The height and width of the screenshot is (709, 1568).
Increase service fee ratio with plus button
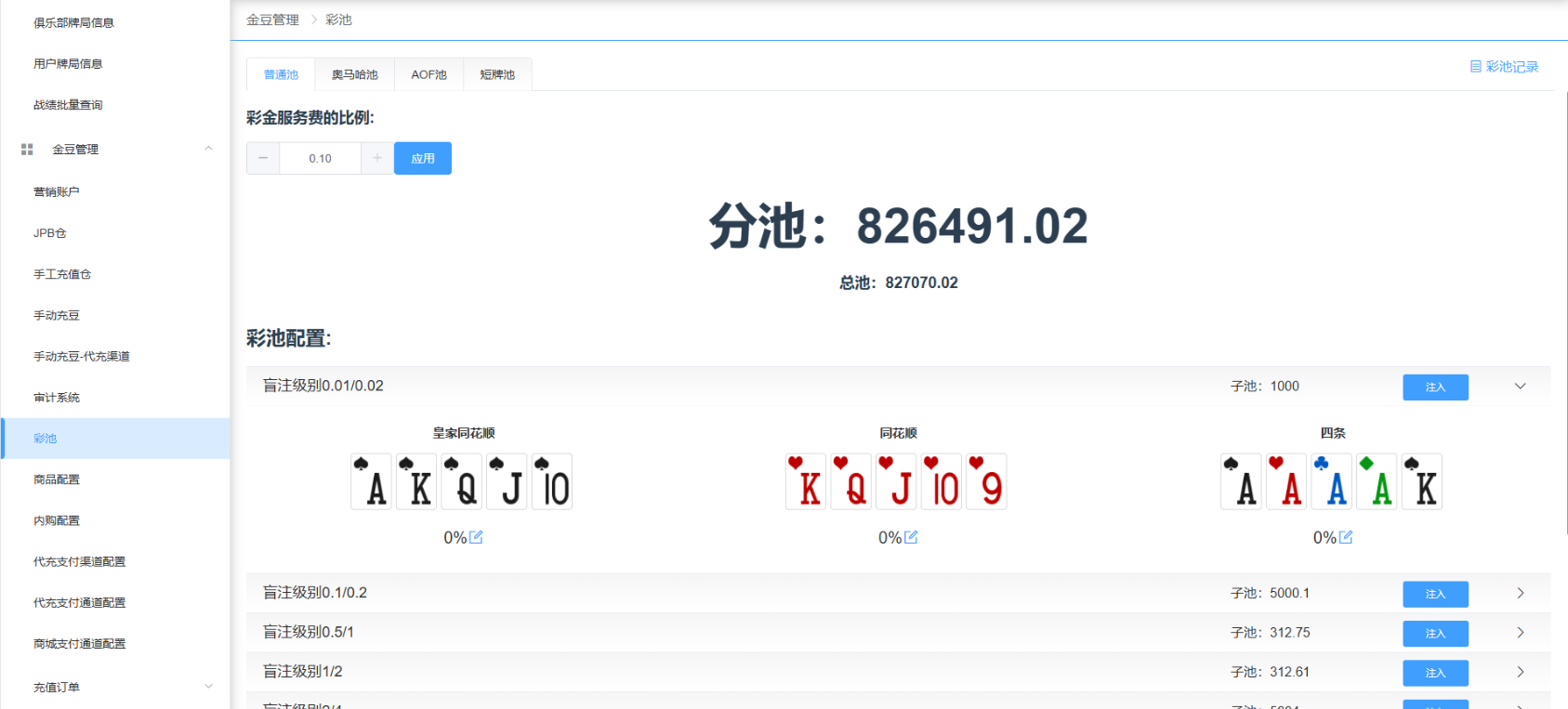[376, 158]
